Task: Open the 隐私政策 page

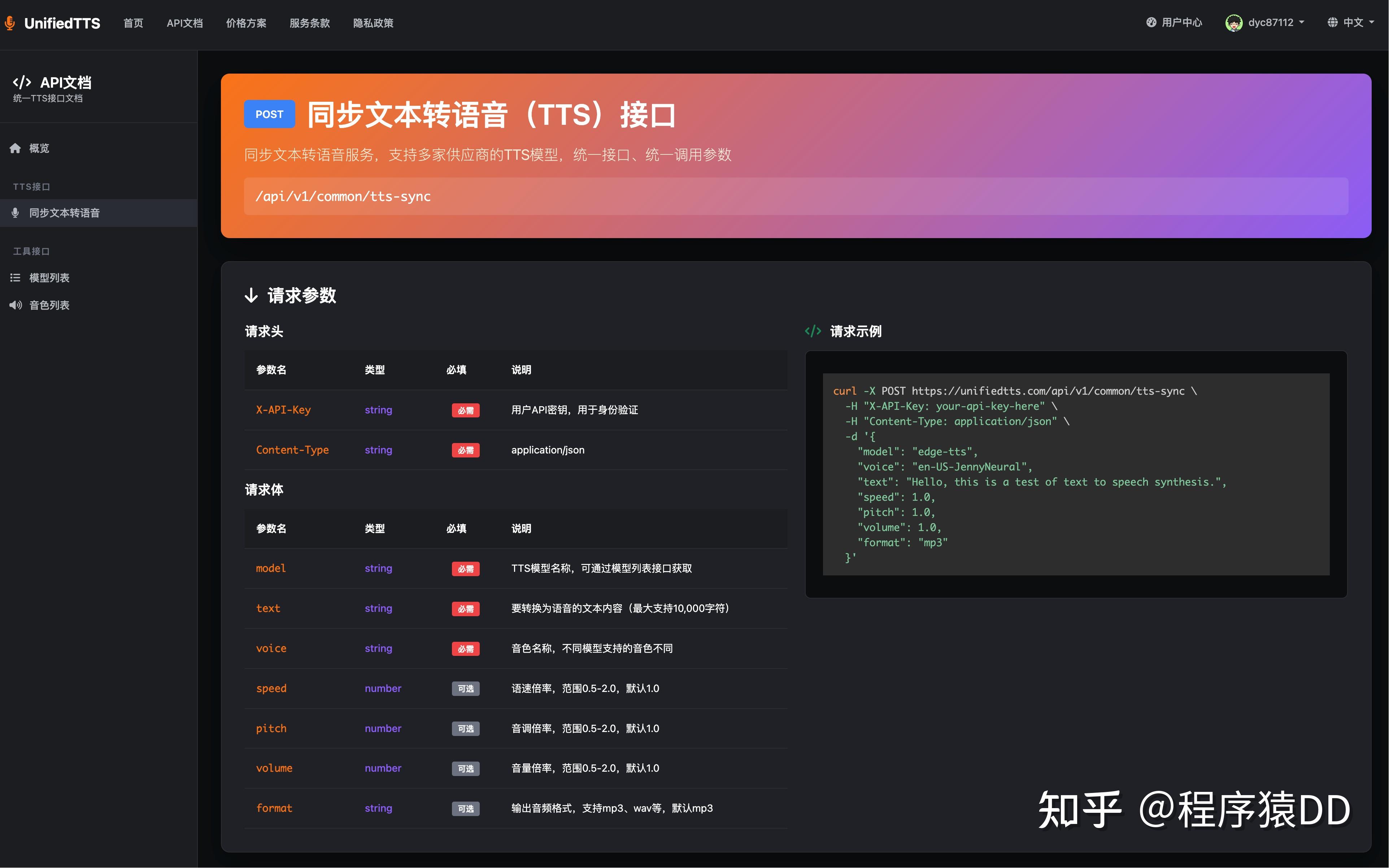Action: point(373,23)
